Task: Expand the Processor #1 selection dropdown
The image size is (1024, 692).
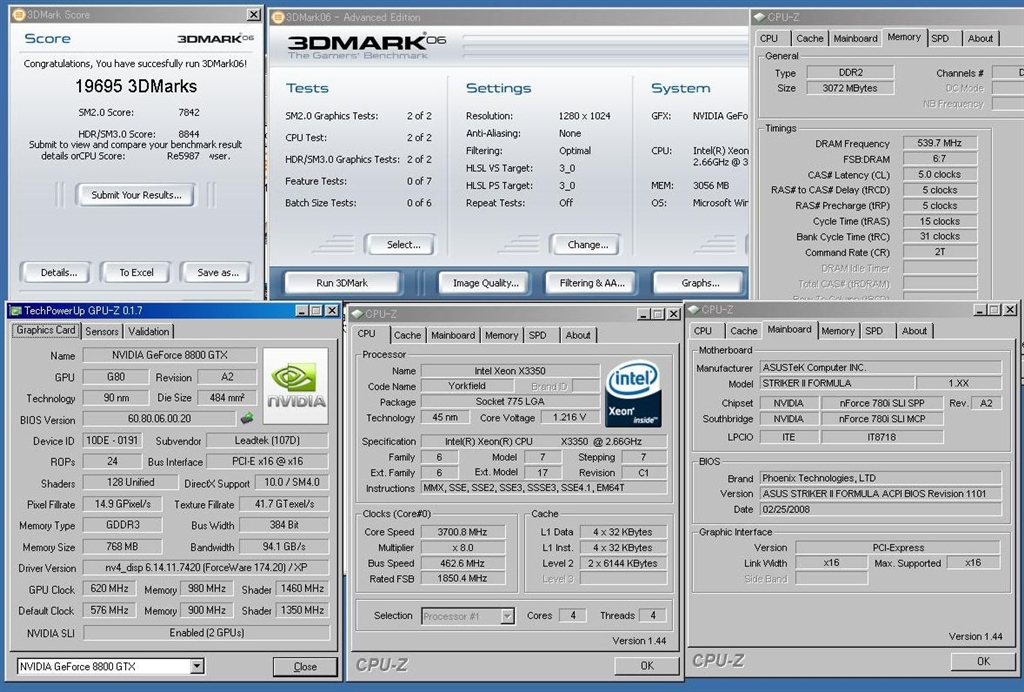Action: 507,616
